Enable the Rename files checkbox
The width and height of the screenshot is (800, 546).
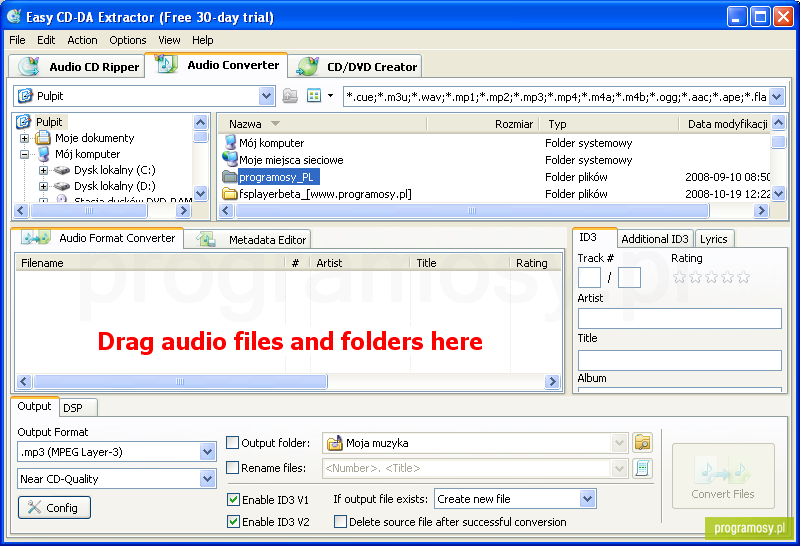232,467
